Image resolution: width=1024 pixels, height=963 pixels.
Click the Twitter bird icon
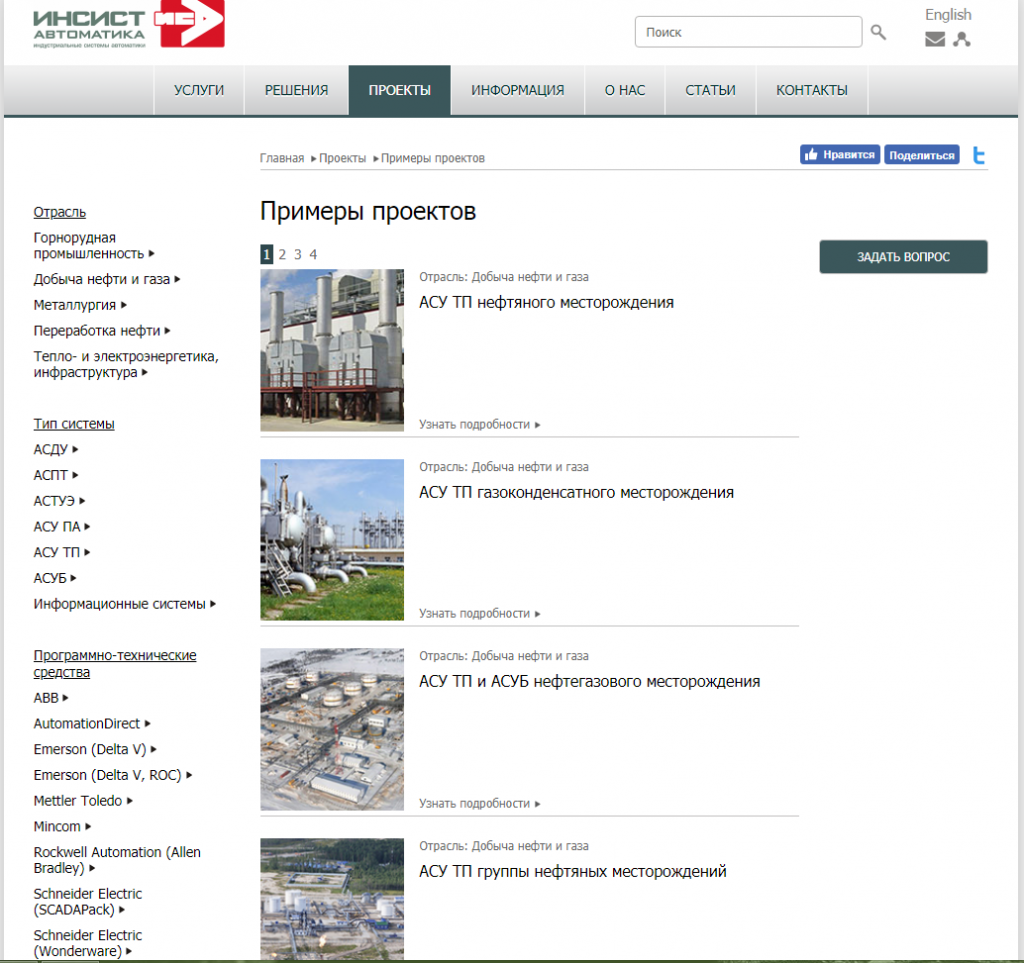click(x=979, y=155)
